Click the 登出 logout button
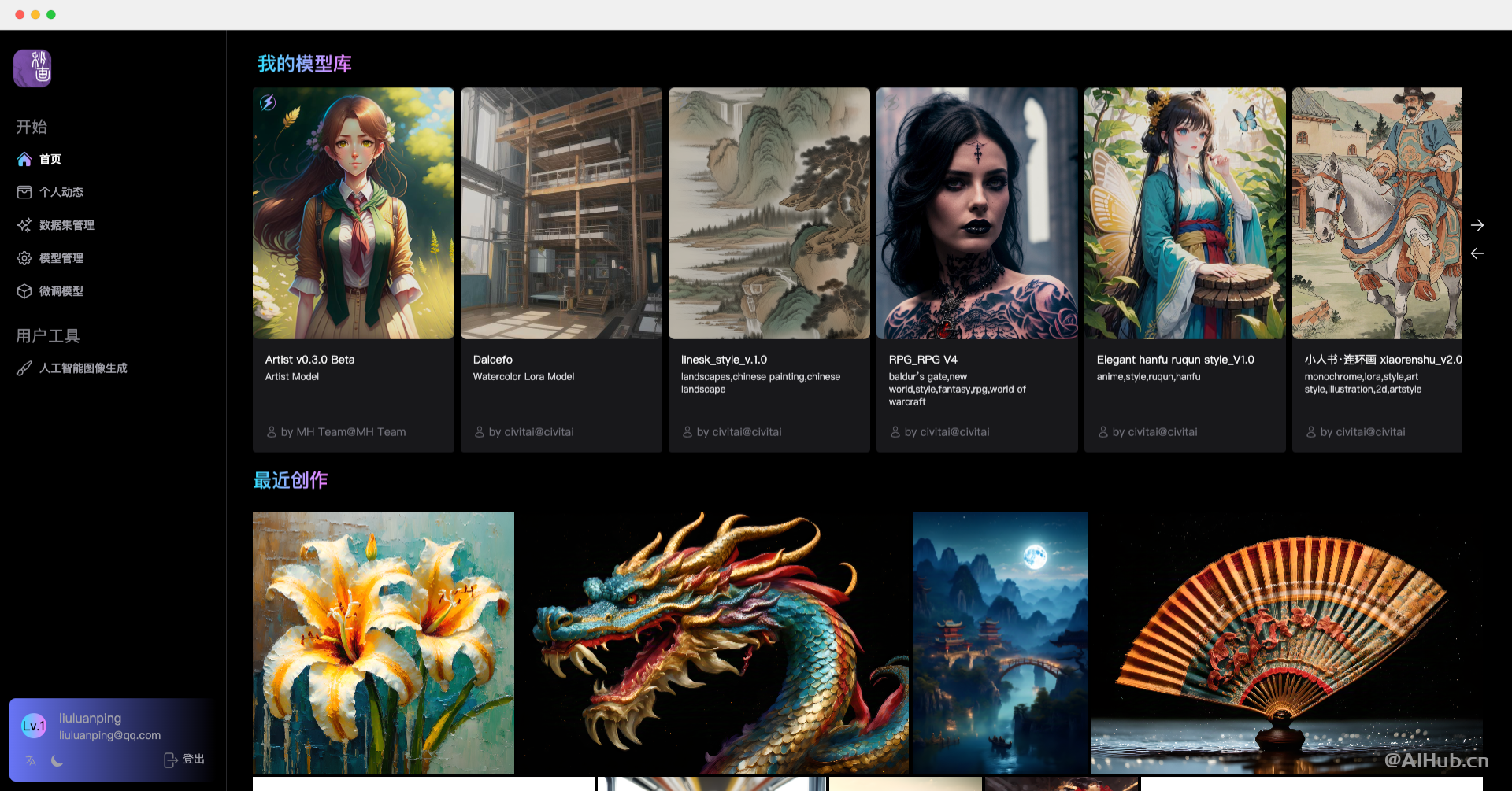Image resolution: width=1512 pixels, height=791 pixels. click(184, 760)
